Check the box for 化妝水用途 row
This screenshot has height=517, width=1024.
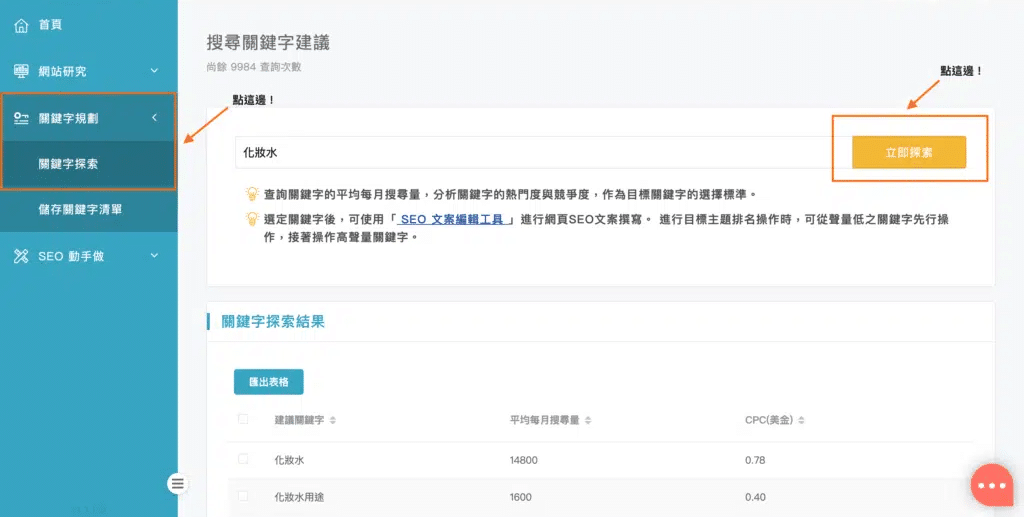(243, 496)
